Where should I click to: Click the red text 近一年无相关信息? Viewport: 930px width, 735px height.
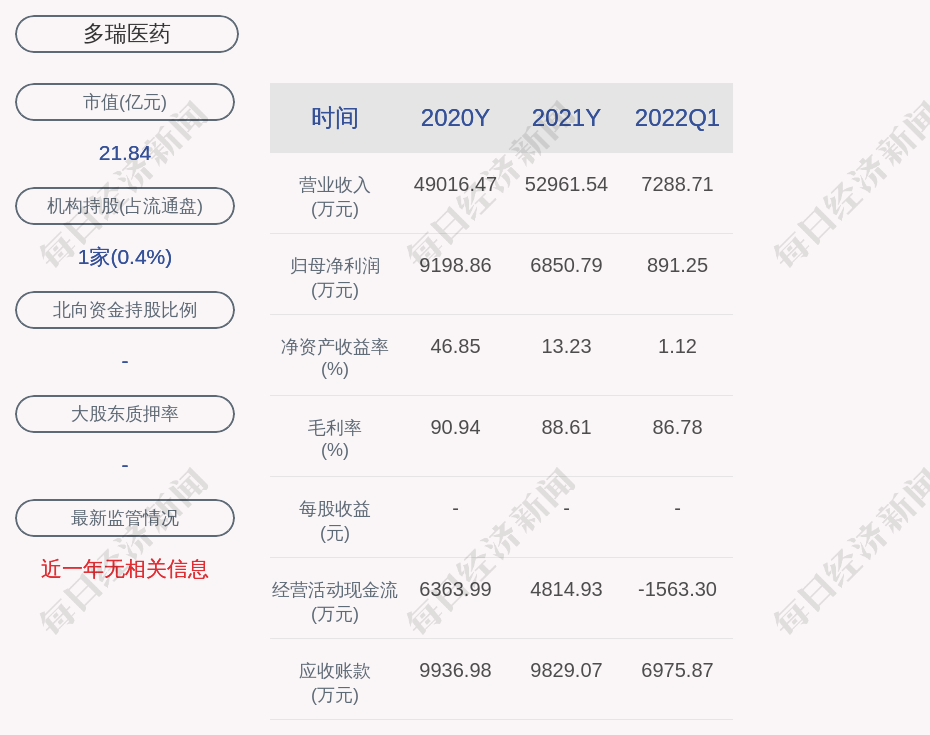pos(125,569)
